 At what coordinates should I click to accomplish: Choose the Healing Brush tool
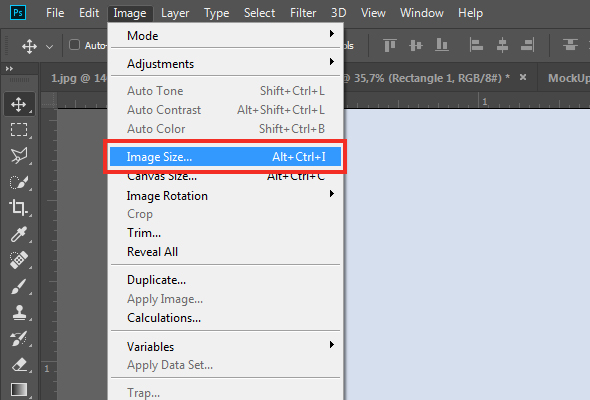click(x=19, y=260)
